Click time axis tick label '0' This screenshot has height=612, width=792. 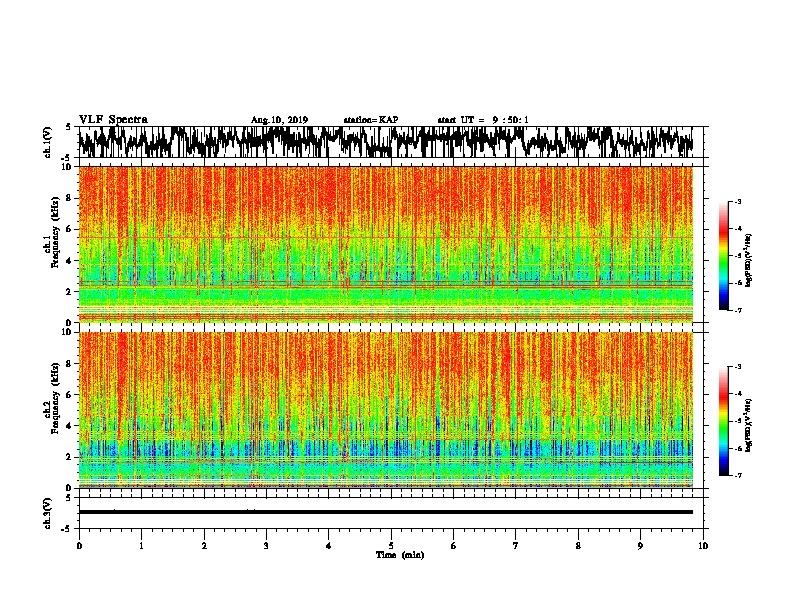click(79, 546)
